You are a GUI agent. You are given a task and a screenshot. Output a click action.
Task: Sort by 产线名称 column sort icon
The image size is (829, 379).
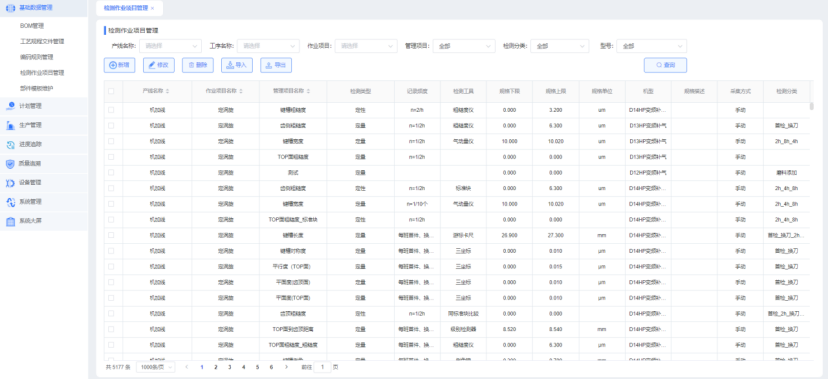coord(168,91)
